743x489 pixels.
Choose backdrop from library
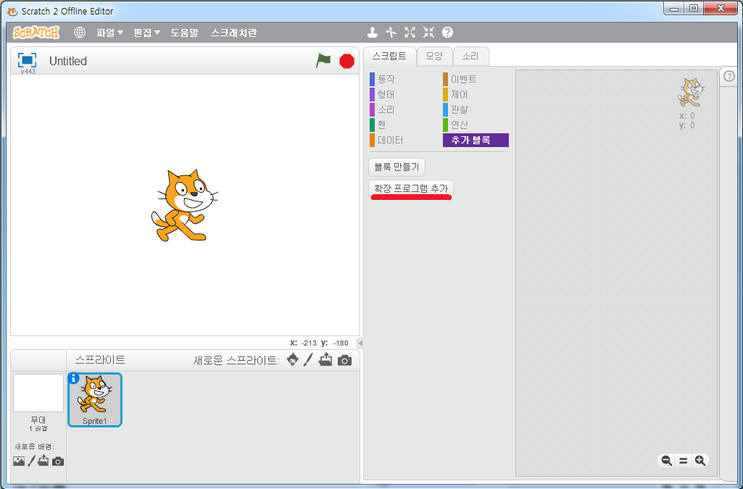[19, 461]
